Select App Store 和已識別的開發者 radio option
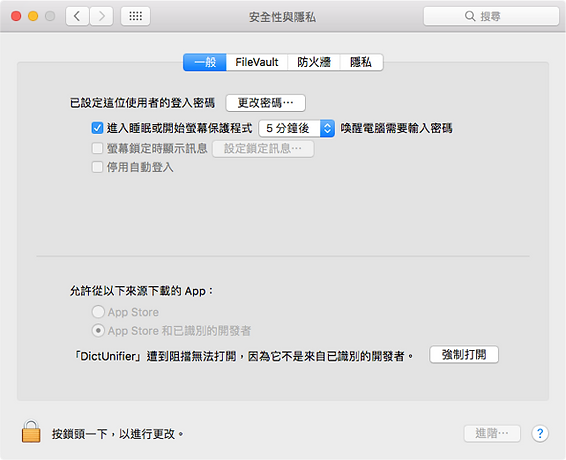The height and width of the screenshot is (460, 566). click(x=98, y=330)
